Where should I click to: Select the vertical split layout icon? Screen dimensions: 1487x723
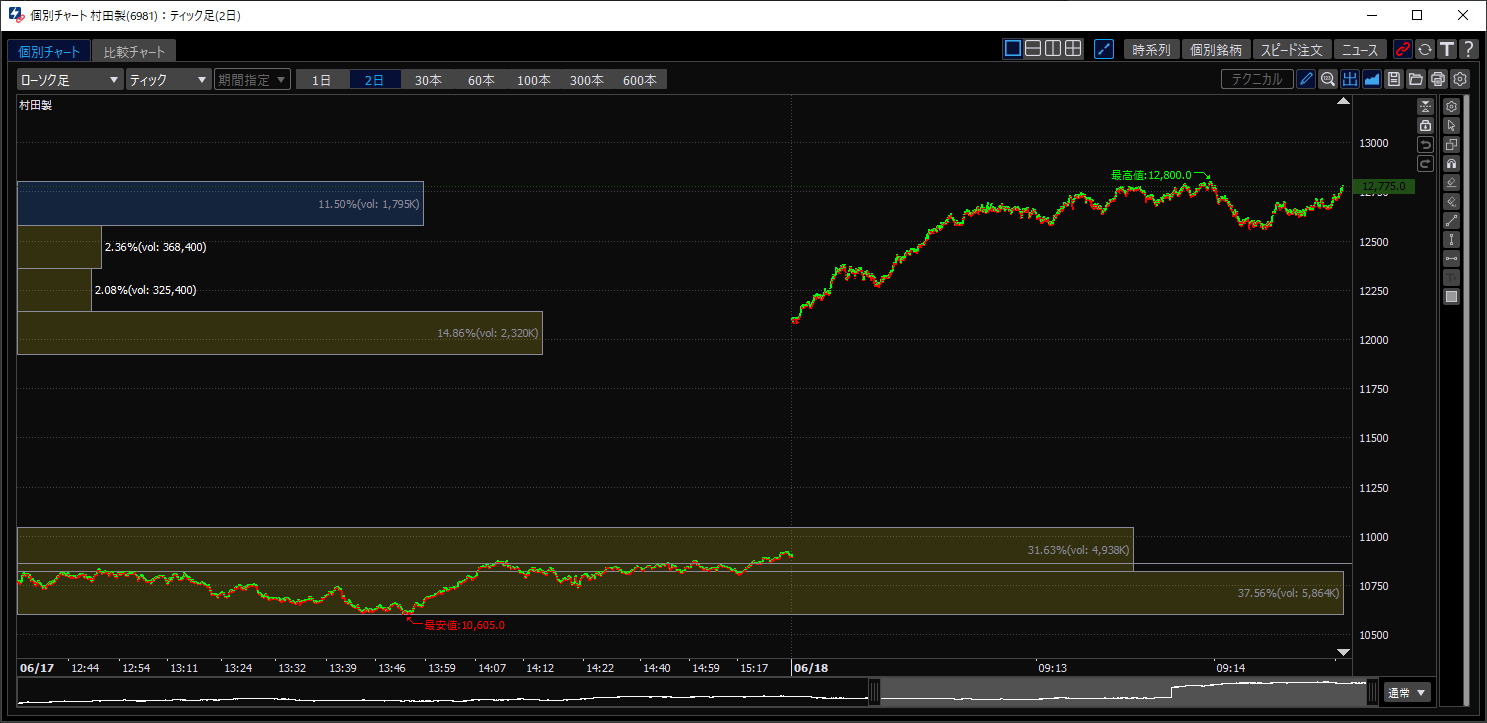pos(1053,49)
